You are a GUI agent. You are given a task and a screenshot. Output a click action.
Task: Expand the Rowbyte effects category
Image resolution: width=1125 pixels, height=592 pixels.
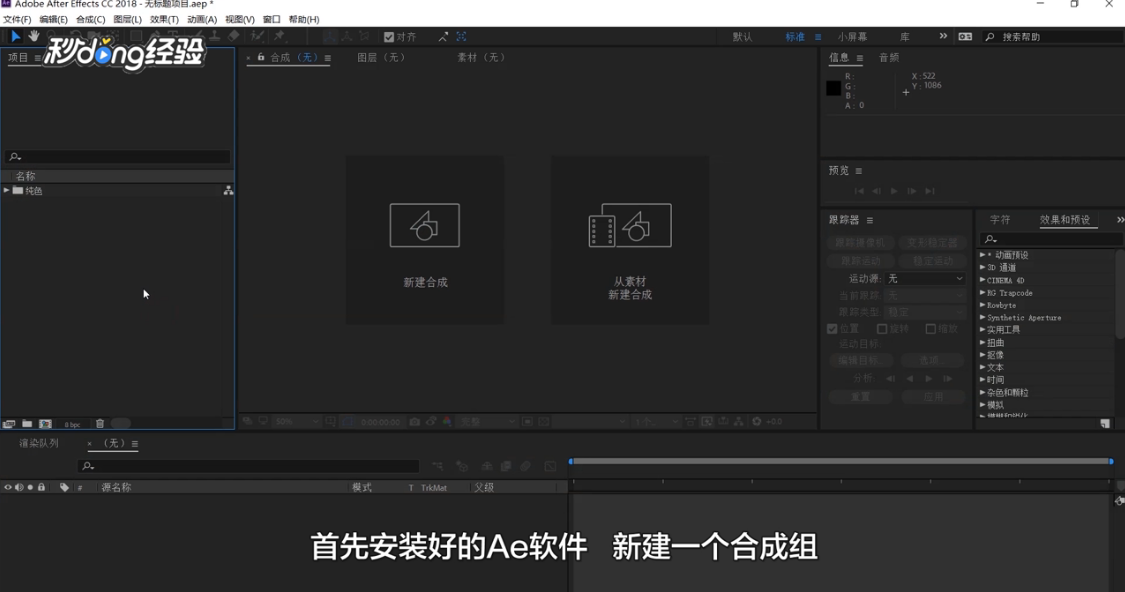click(x=983, y=305)
